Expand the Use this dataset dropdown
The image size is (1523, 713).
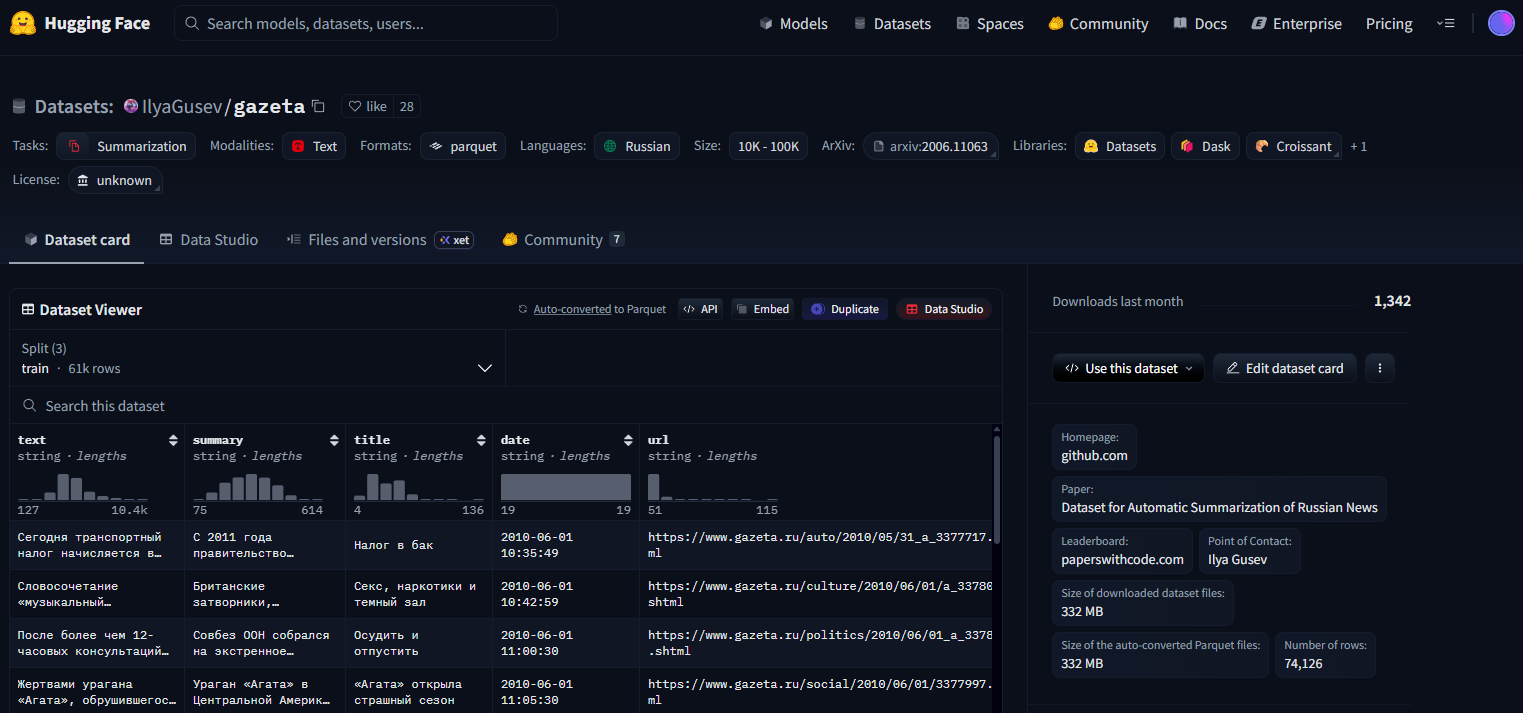tap(1128, 368)
